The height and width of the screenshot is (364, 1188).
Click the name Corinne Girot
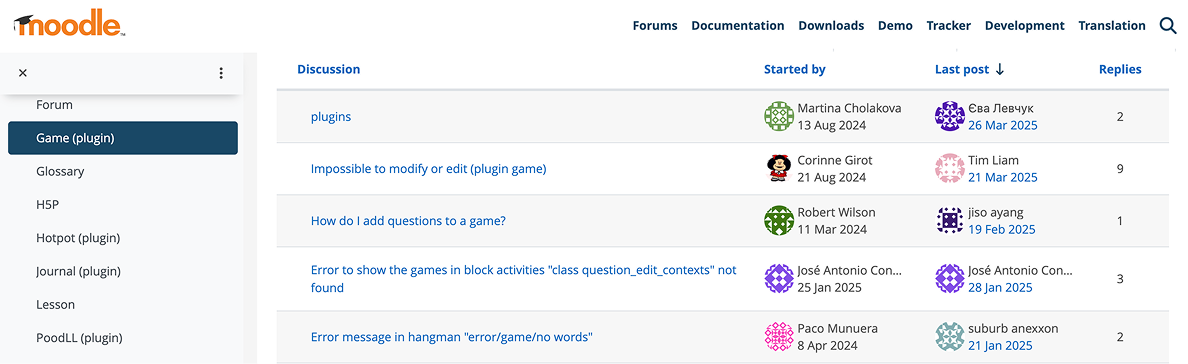[x=835, y=160]
